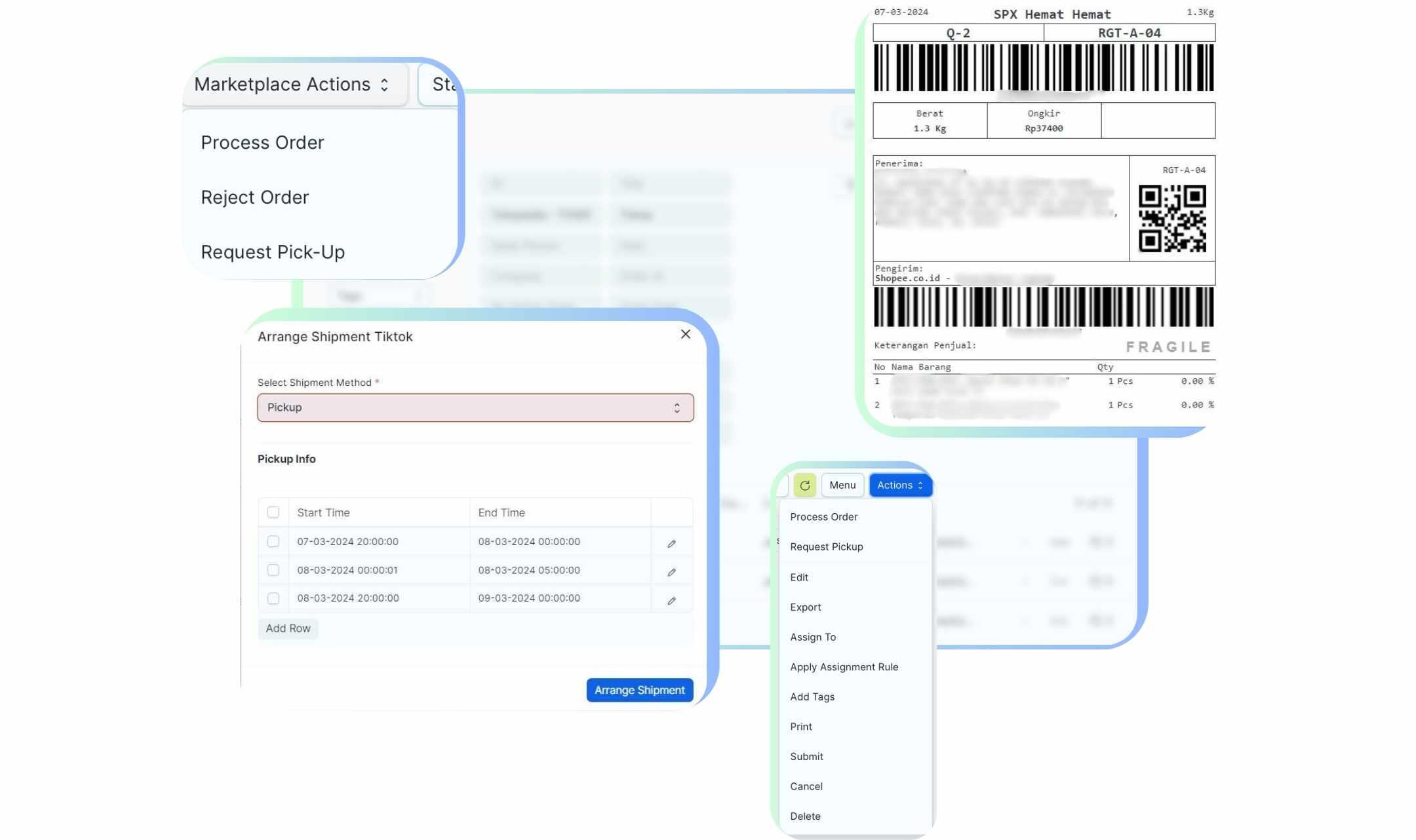The width and height of the screenshot is (1416, 840).
Task: Open the Marketplace Actions dropdown
Action: (x=293, y=84)
